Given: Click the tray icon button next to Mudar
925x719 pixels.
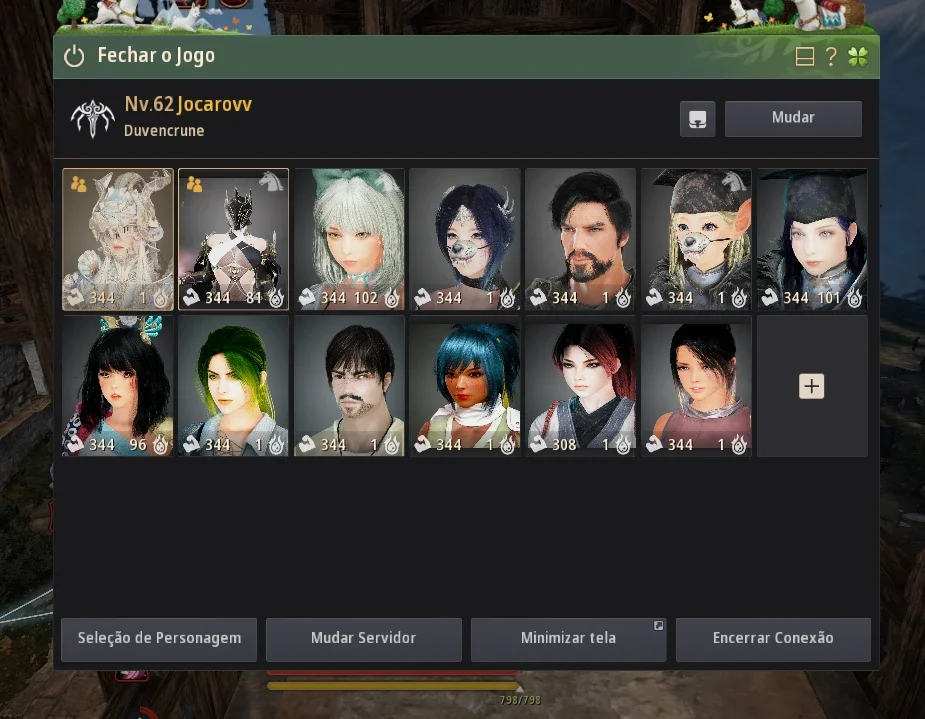Looking at the screenshot, I should (x=697, y=119).
